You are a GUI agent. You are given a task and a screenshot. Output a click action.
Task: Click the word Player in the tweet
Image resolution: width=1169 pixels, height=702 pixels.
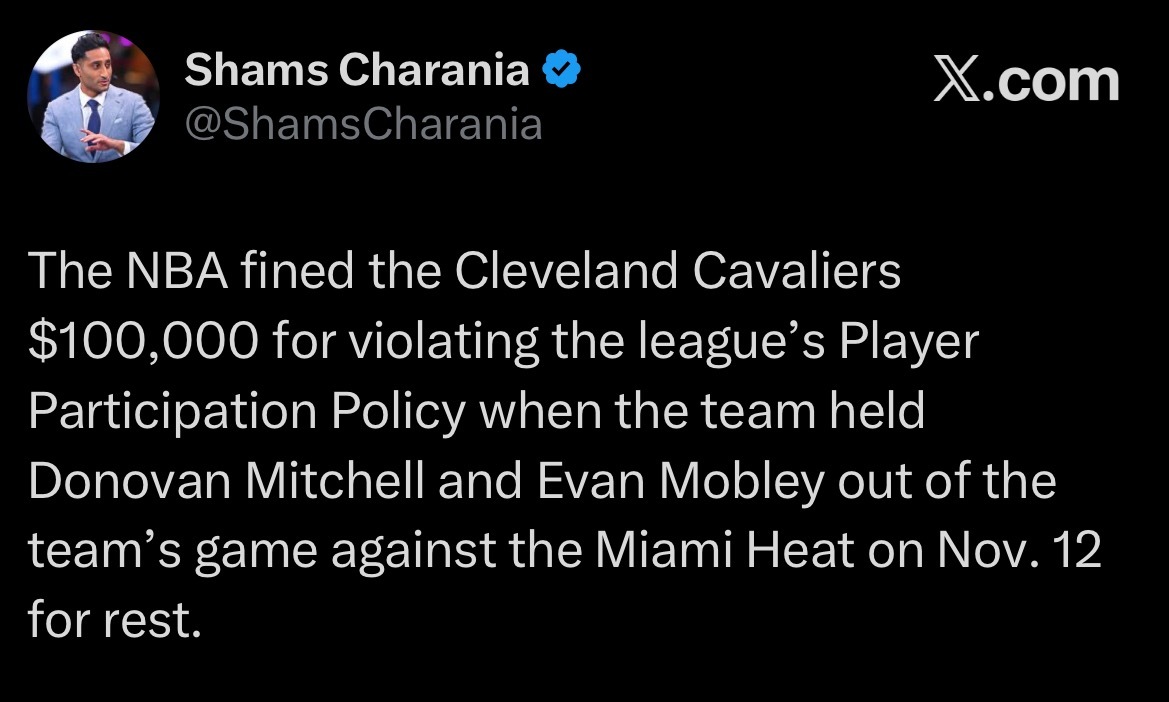[x=909, y=341]
